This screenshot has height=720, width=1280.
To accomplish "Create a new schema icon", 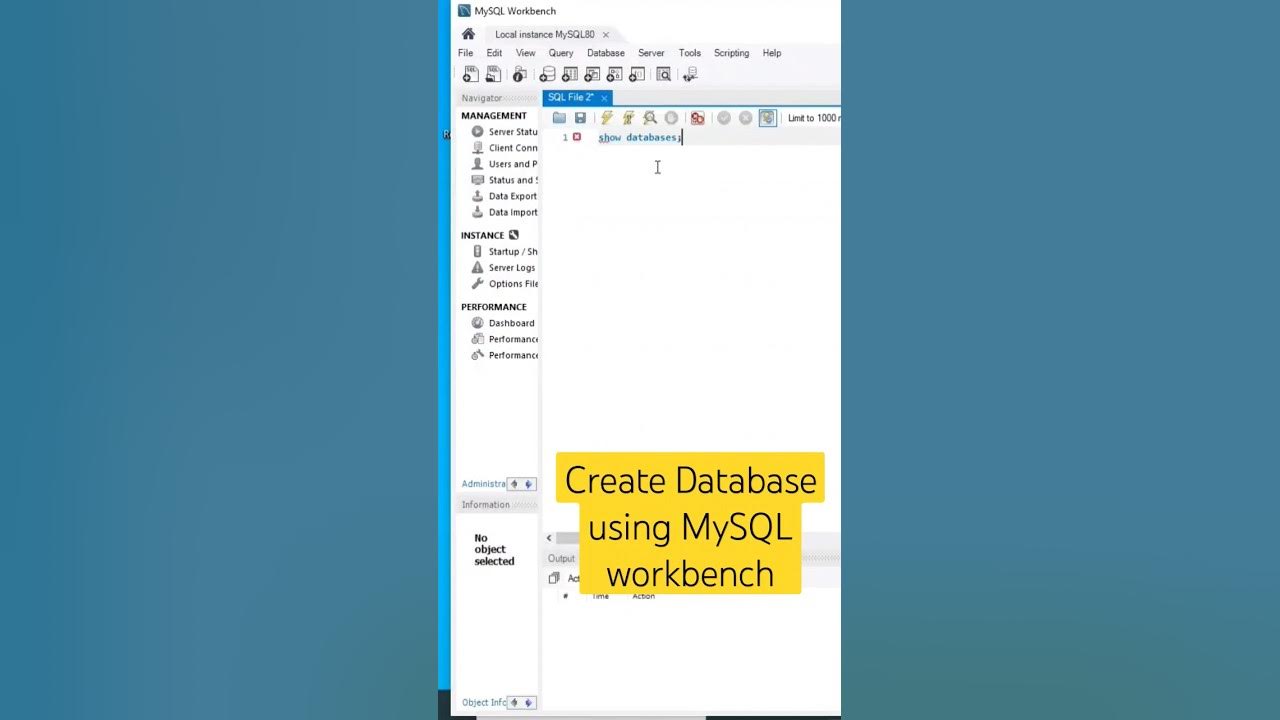I will (547, 75).
